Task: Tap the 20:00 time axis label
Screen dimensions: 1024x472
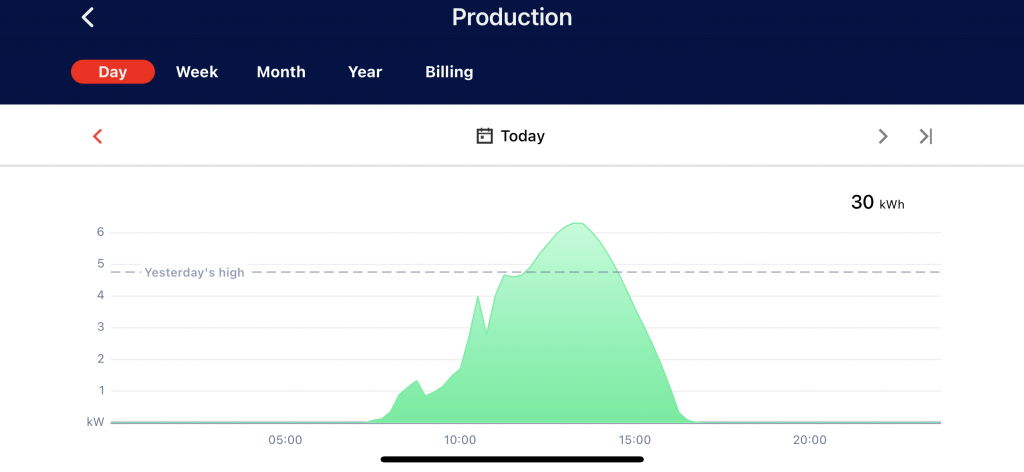Action: coord(810,440)
